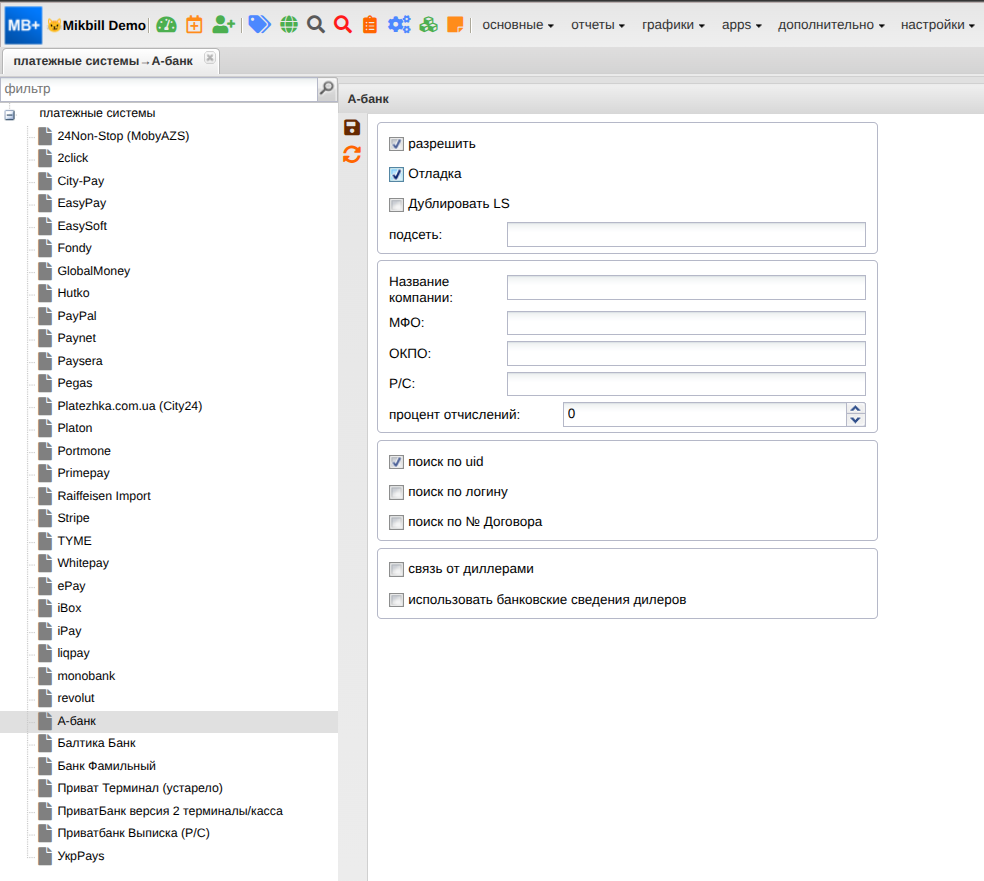984x881 pixels.
Task: Click the orange calendar plus icon
Action: click(x=195, y=25)
